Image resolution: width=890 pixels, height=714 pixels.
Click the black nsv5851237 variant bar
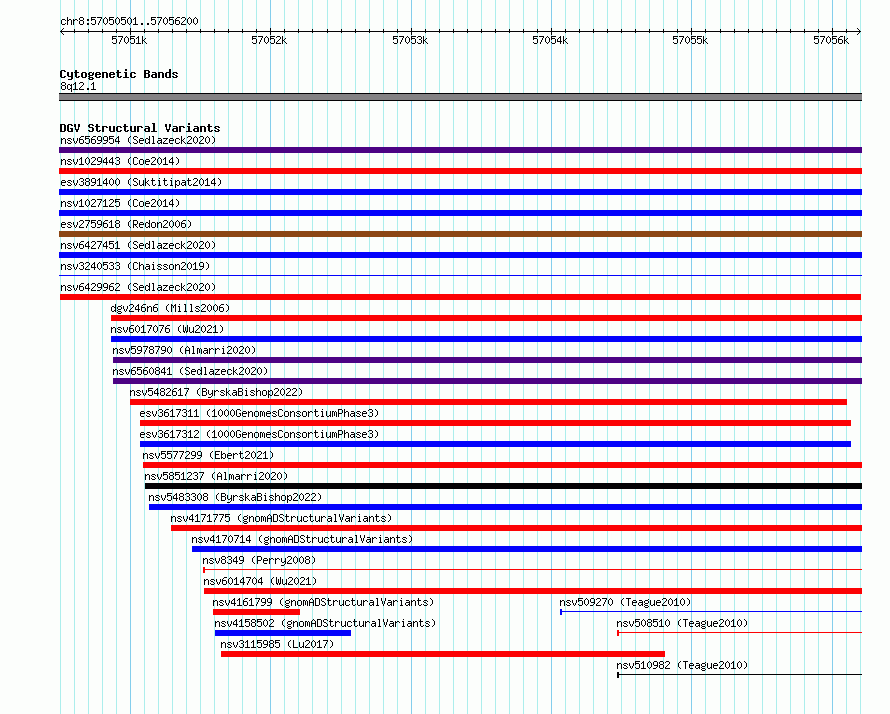coord(503,486)
